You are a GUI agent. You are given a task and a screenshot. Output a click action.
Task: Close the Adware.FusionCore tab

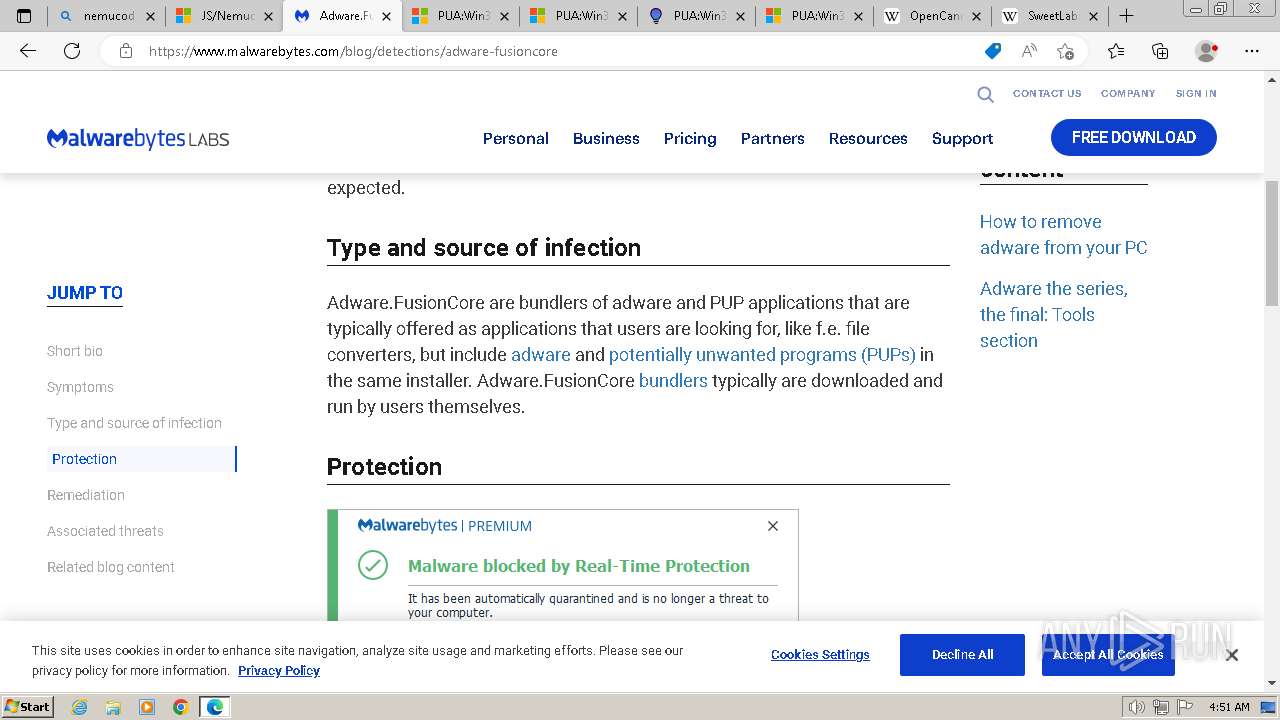point(386,16)
